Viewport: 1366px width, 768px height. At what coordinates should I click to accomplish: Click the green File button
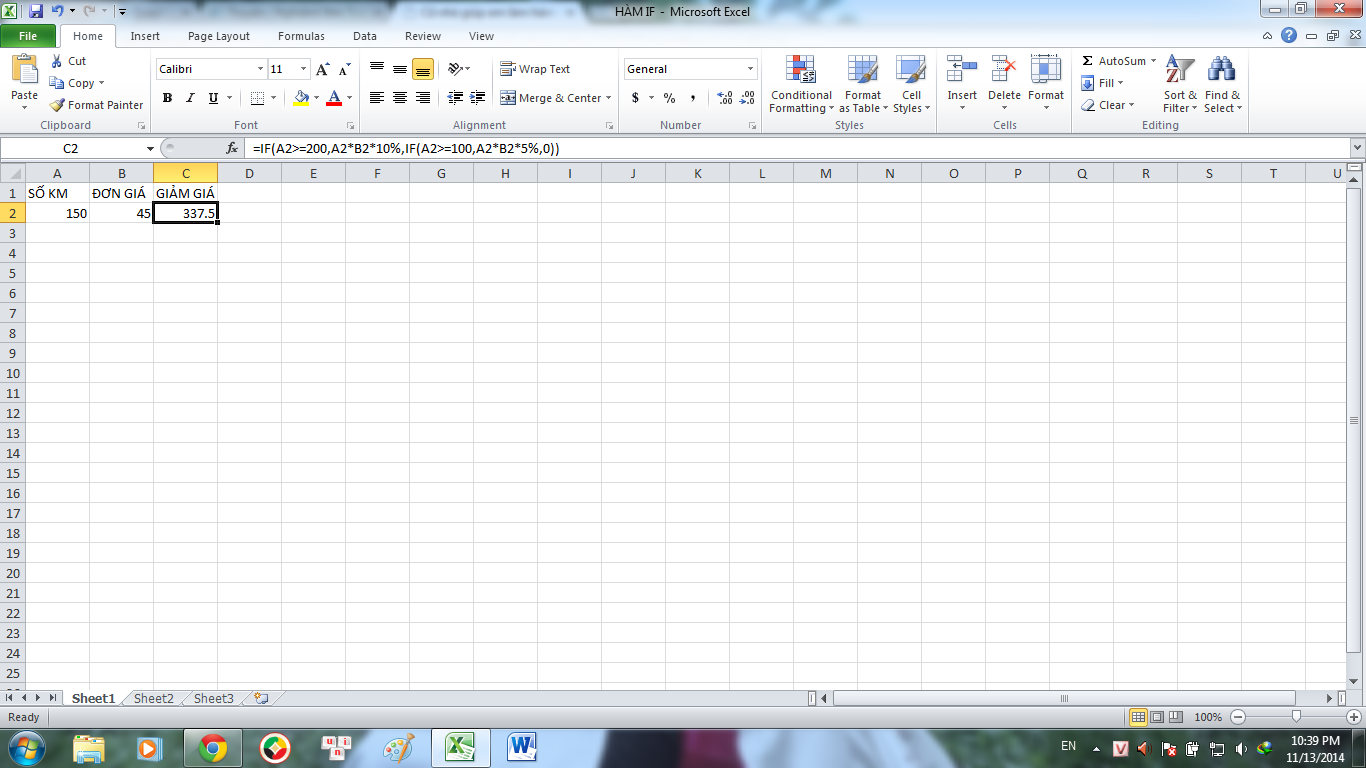(28, 36)
